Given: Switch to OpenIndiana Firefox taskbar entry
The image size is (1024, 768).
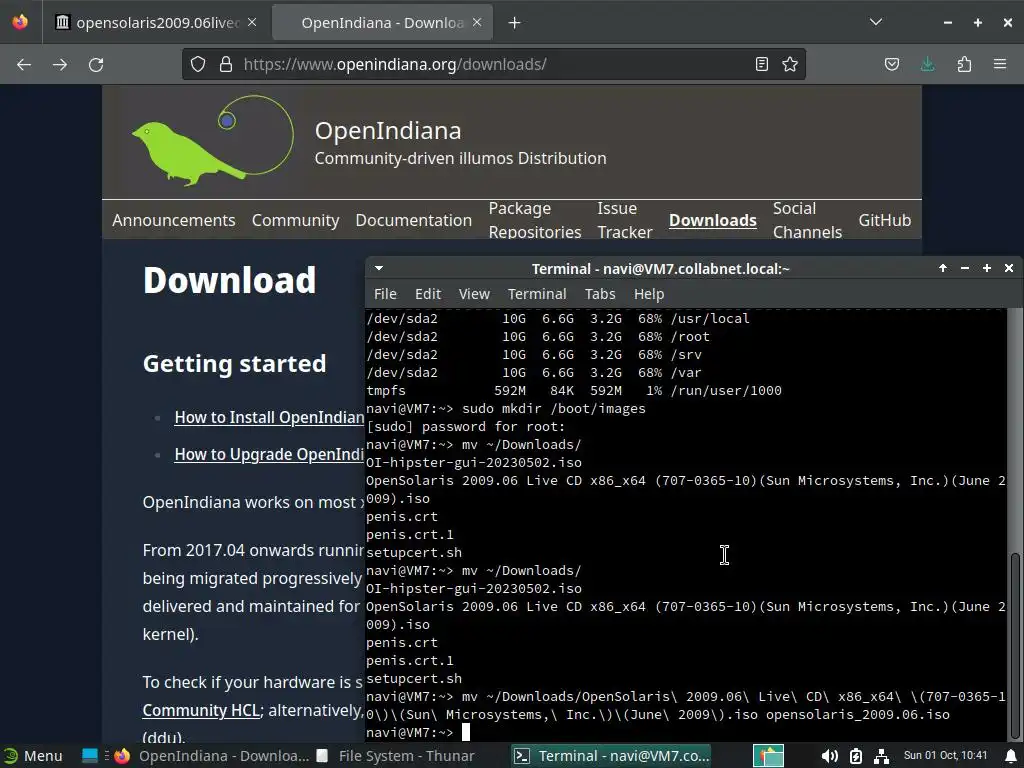Looking at the screenshot, I should (212, 756).
